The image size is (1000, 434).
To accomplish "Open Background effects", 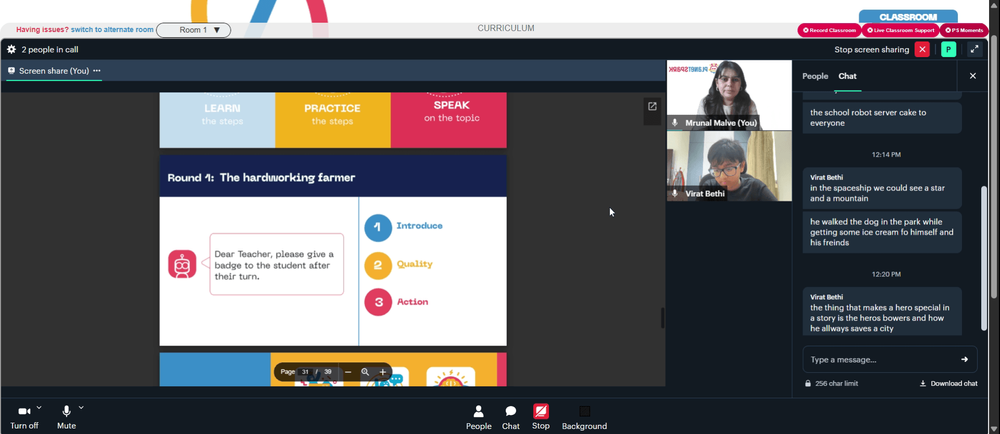I will (584, 417).
